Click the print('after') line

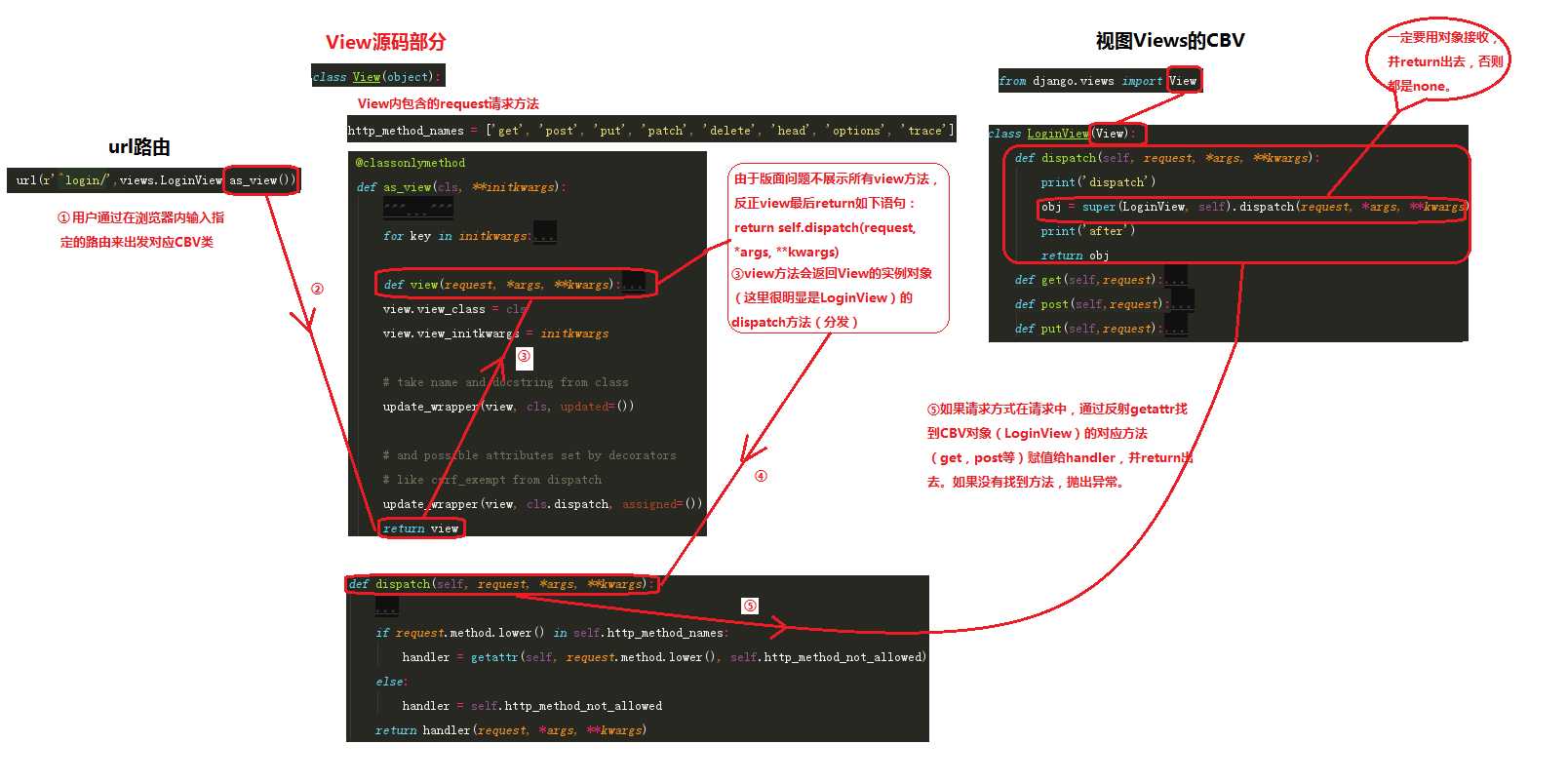[x=1087, y=231]
